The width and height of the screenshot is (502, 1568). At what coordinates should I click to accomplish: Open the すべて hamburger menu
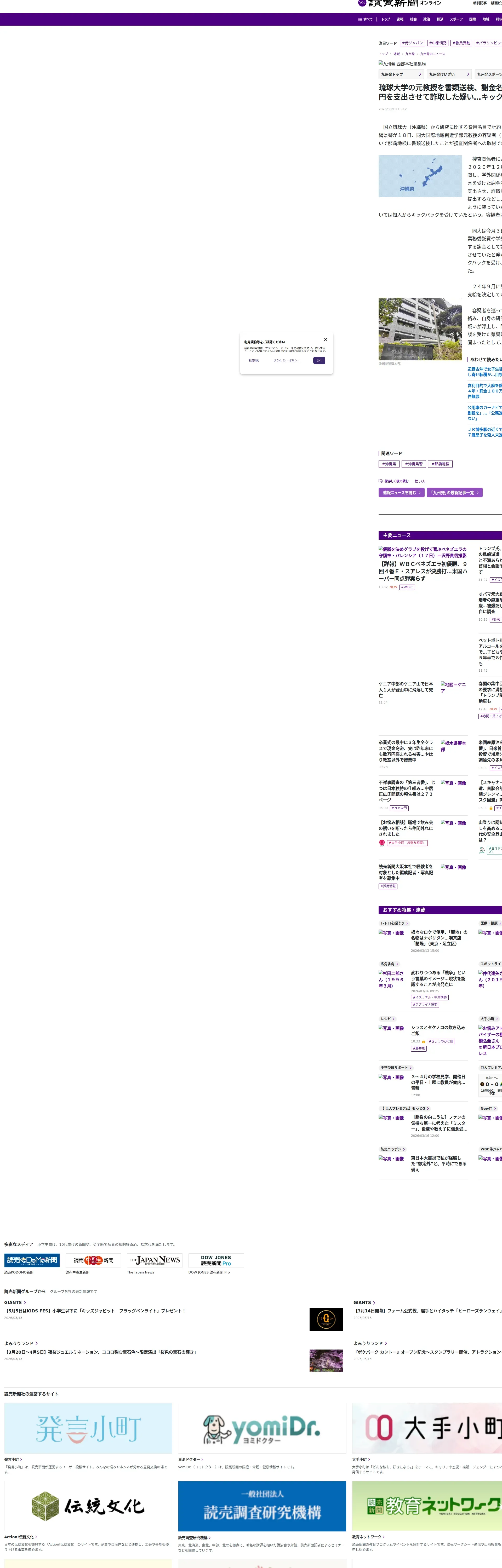(x=366, y=20)
